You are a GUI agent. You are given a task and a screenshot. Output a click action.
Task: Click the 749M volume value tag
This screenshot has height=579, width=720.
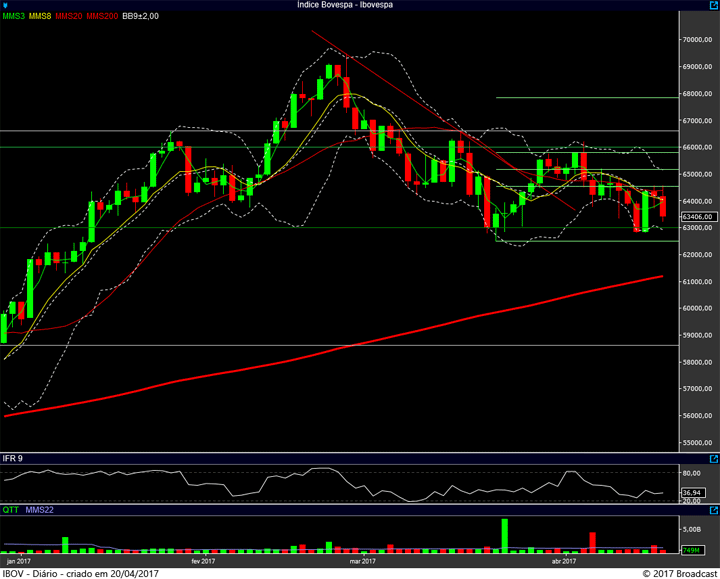coord(692,550)
